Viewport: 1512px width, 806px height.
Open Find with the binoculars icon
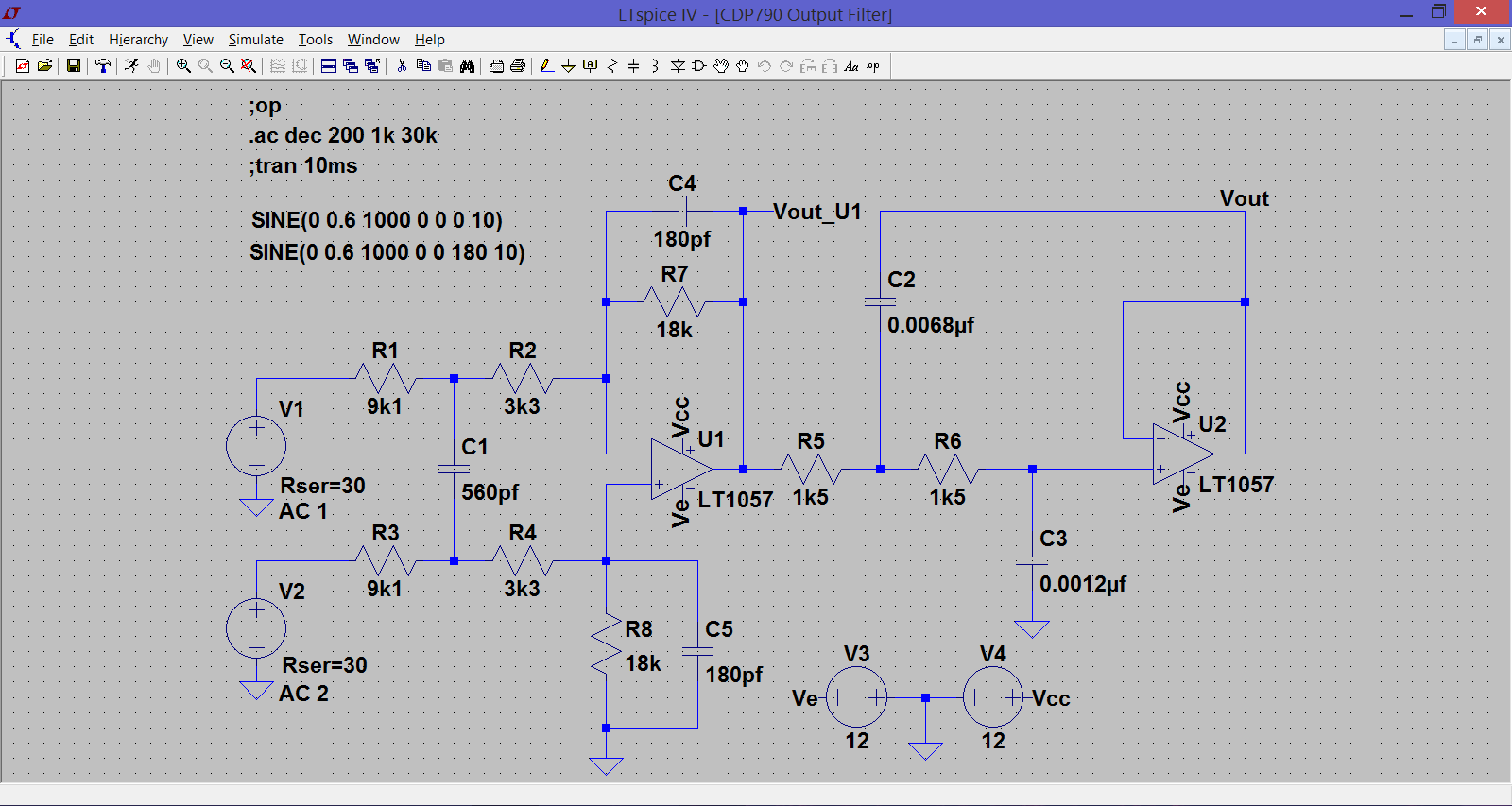point(467,66)
